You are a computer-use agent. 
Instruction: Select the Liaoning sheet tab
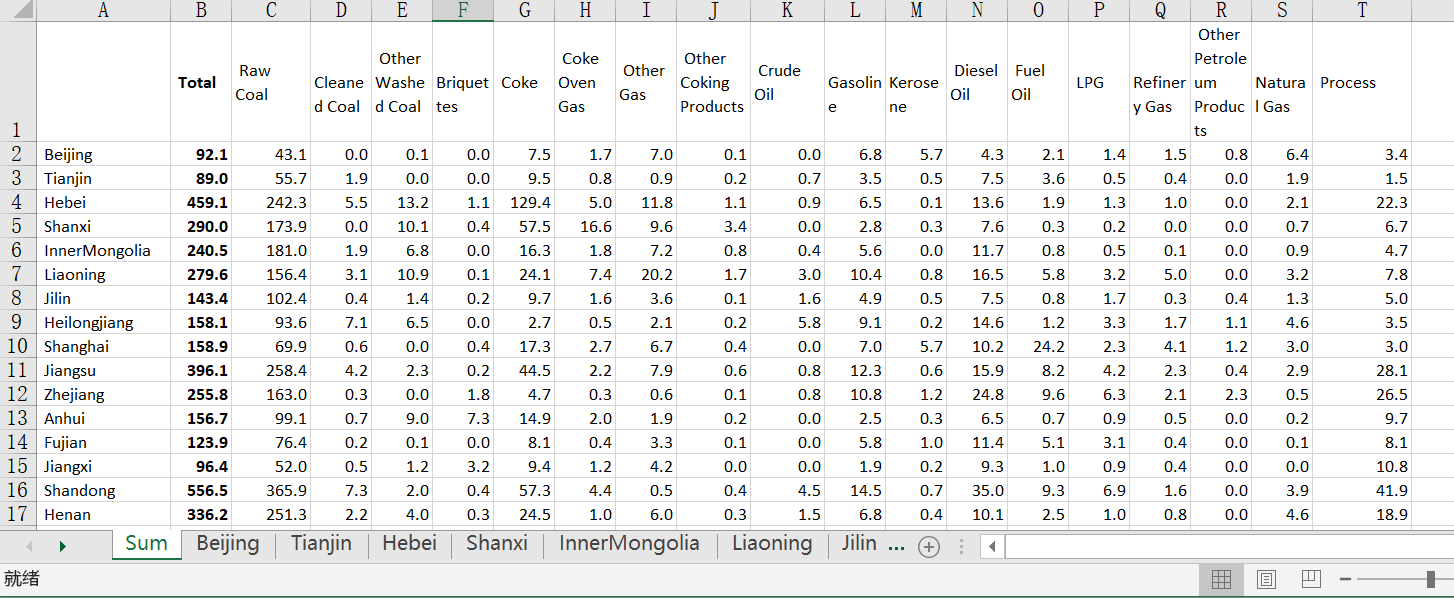pyautogui.click(x=771, y=544)
